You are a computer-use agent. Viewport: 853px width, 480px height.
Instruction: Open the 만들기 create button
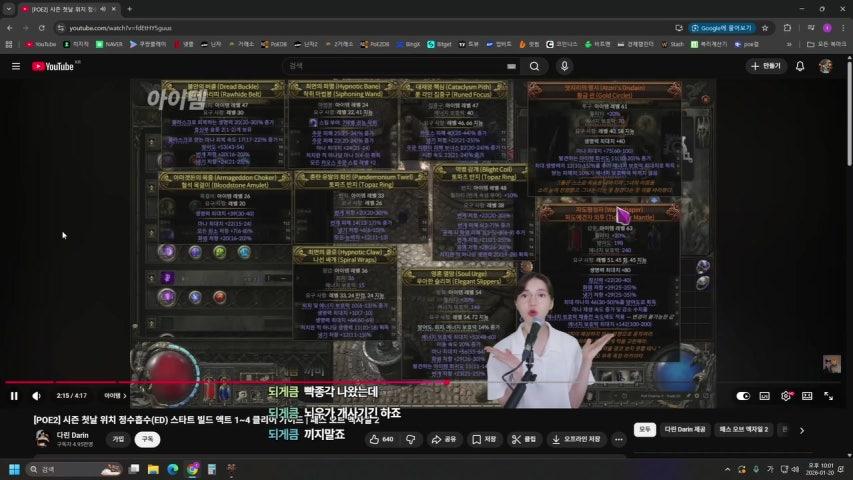765,66
